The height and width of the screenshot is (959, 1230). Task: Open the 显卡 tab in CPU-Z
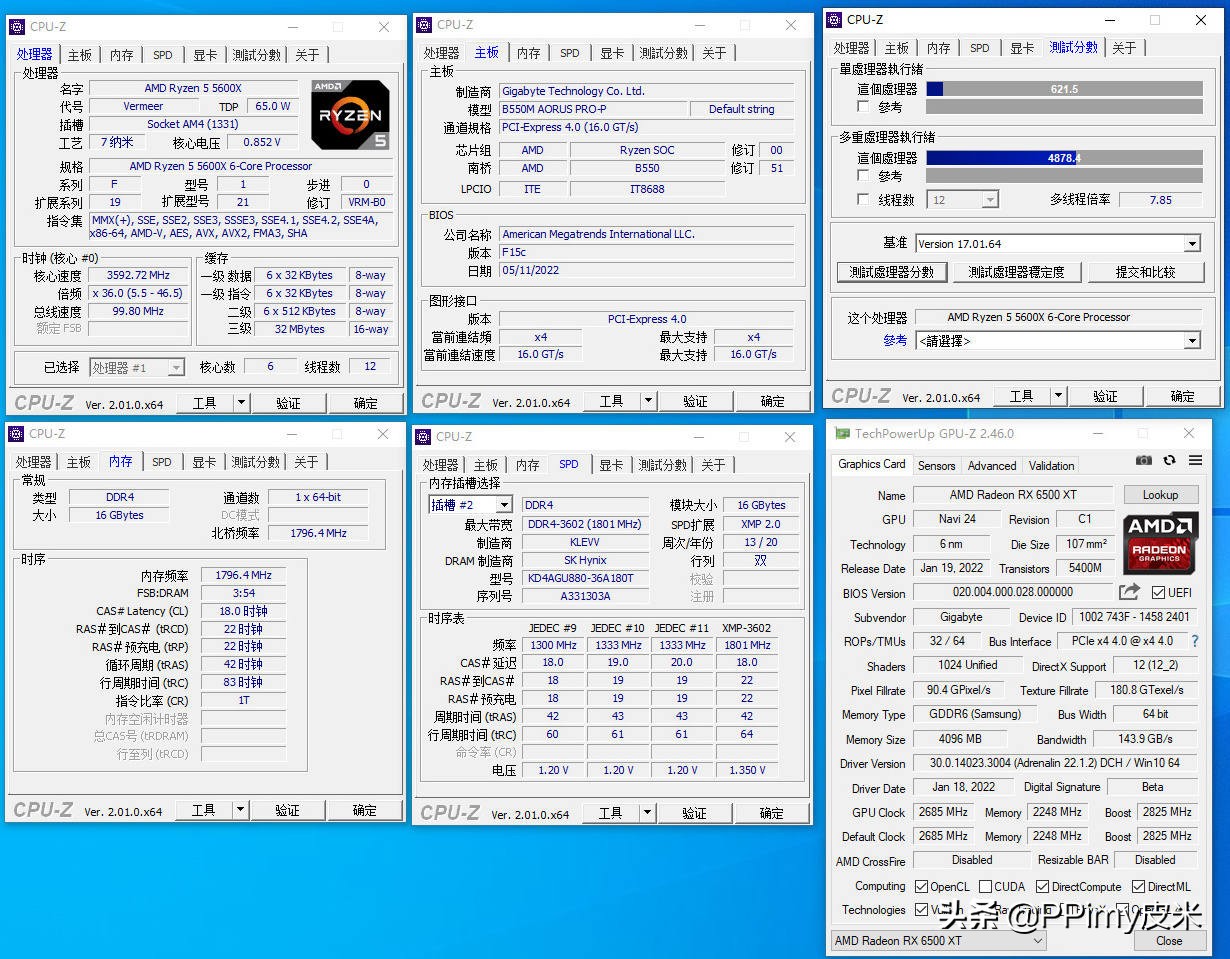[x=204, y=55]
